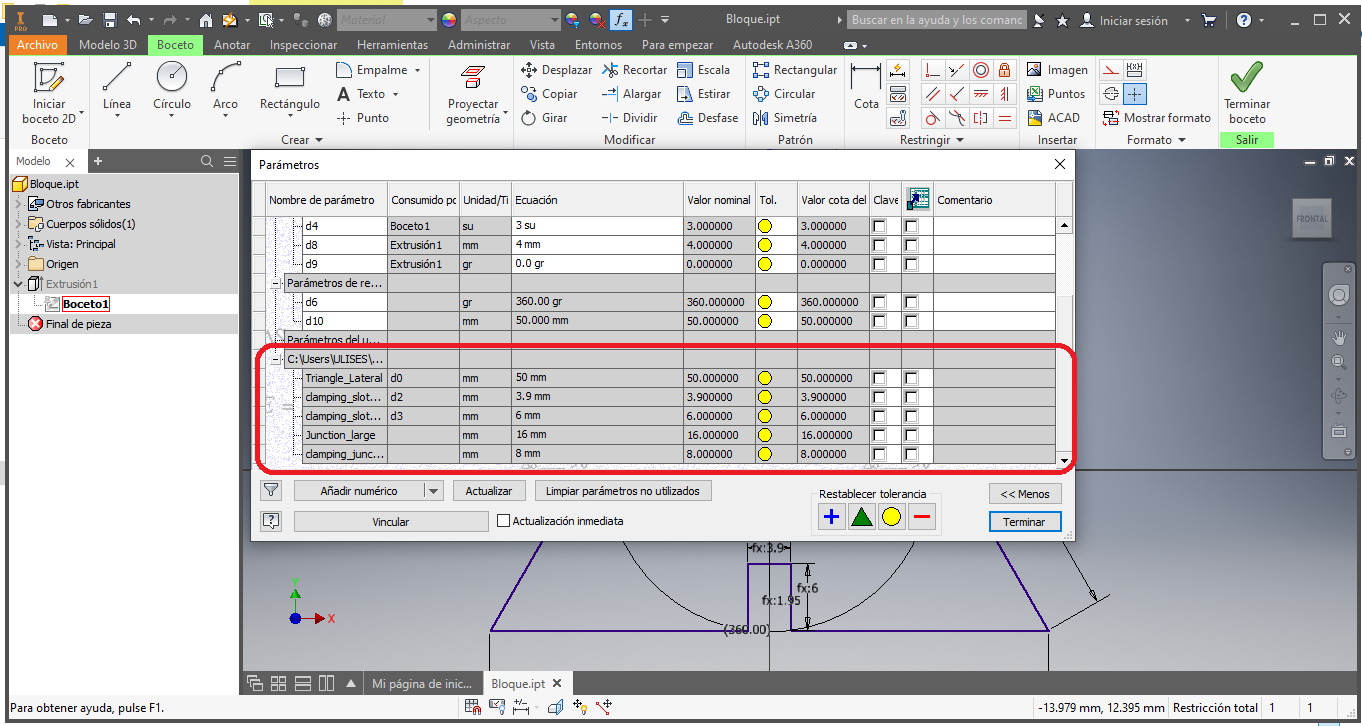Screen dimensions: 1362x726
Task: Switch to the Modelo 3D ribbon tab
Action: pos(108,44)
